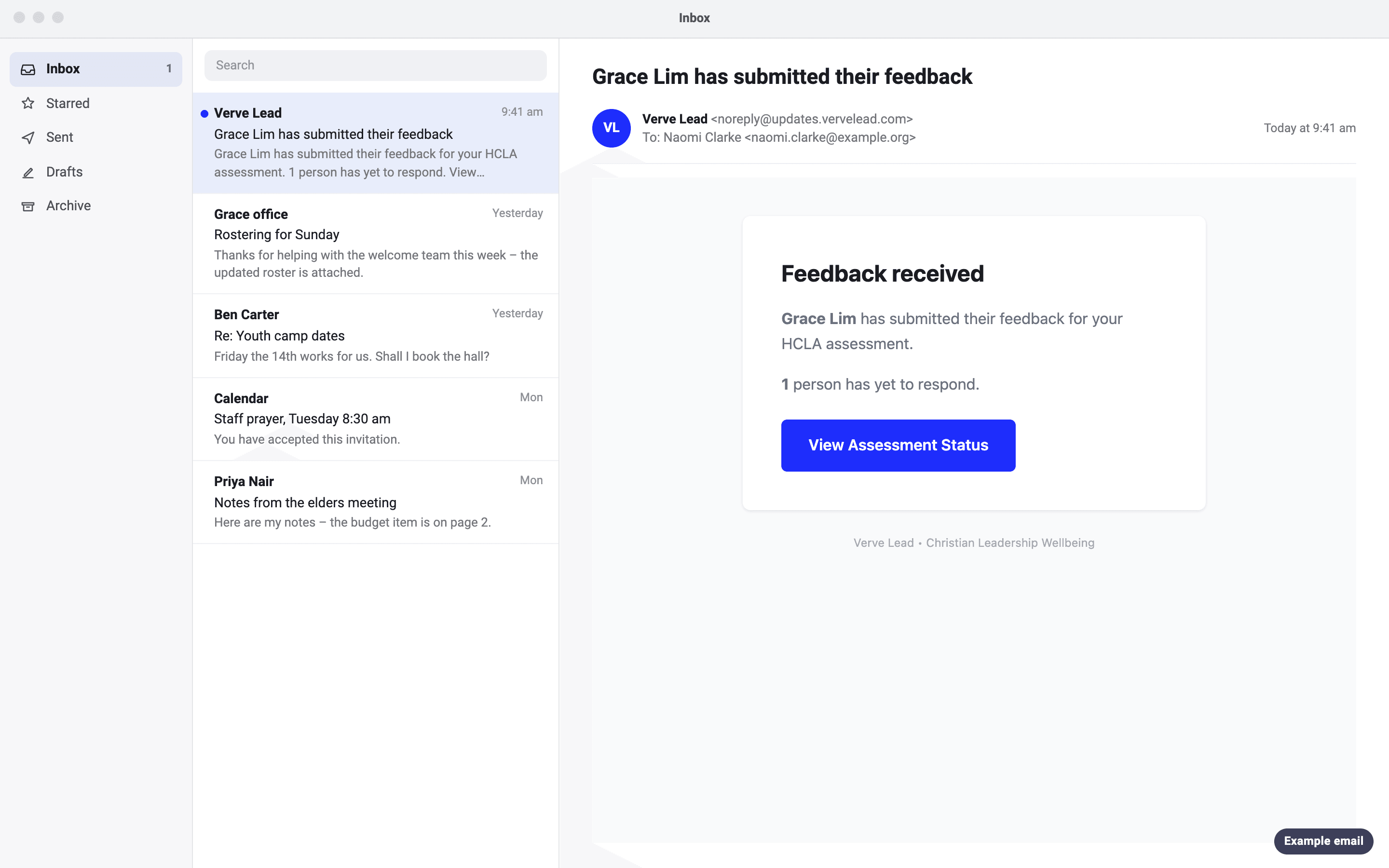Click the Drafts pencil icon
The height and width of the screenshot is (868, 1389).
click(x=28, y=172)
